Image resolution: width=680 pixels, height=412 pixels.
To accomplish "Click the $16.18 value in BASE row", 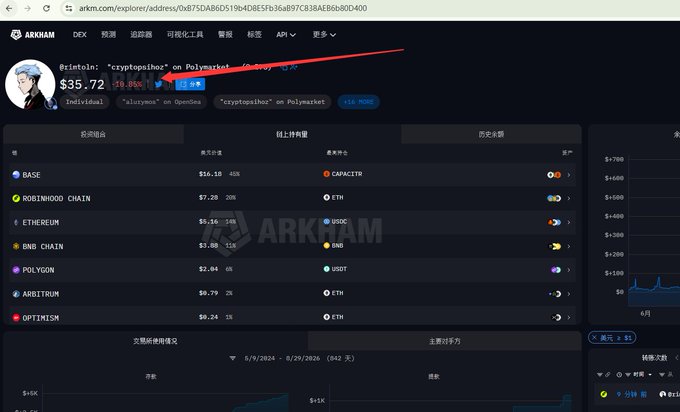I will pyautogui.click(x=210, y=174).
